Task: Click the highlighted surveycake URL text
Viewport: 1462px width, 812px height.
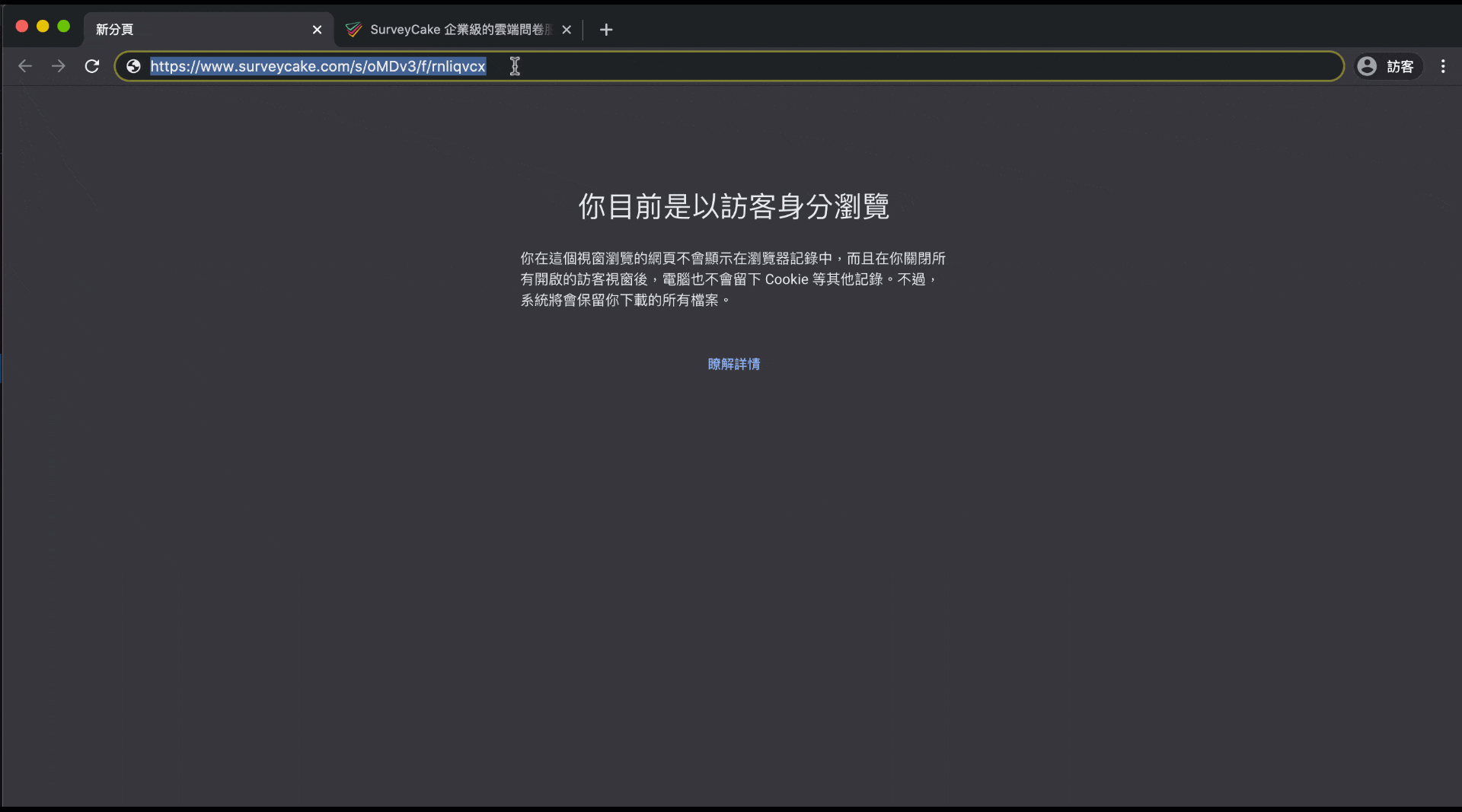Action: (x=318, y=66)
